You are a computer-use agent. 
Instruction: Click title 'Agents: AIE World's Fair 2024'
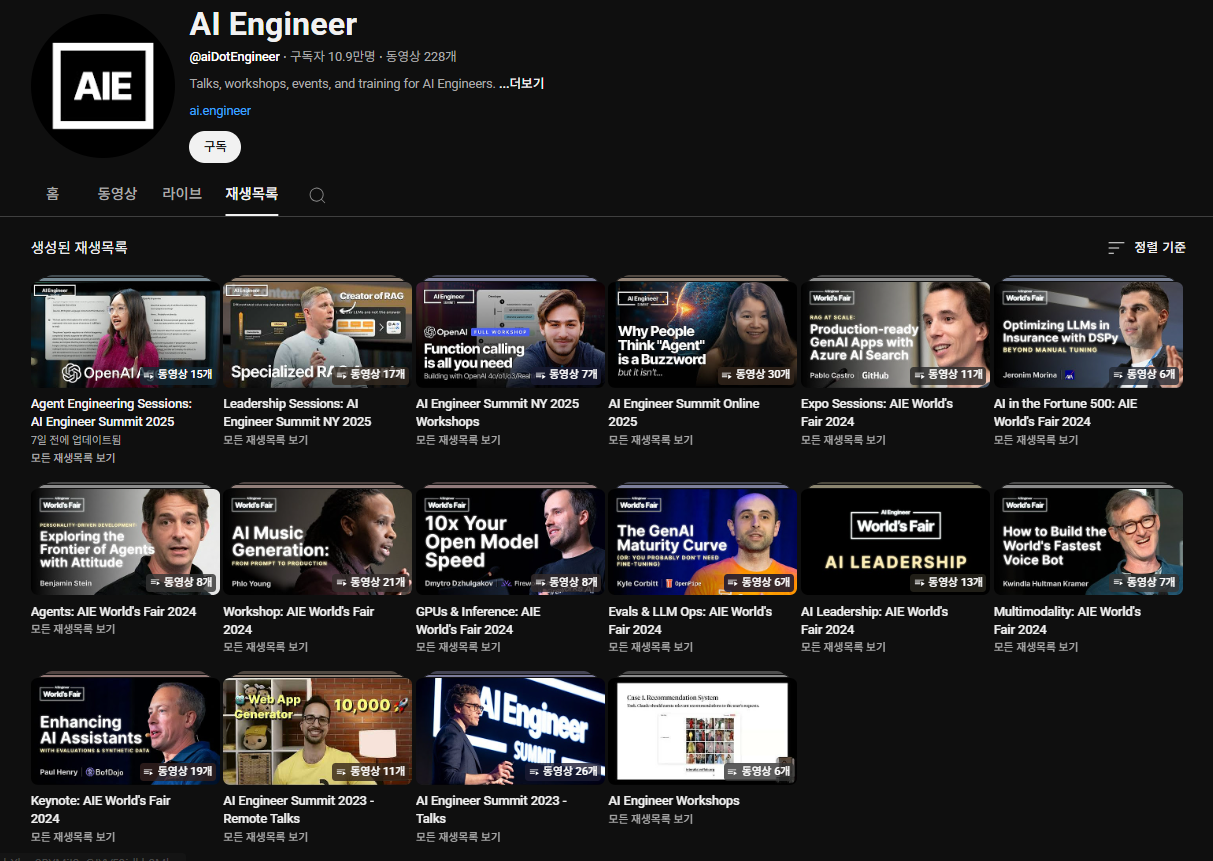(x=114, y=612)
